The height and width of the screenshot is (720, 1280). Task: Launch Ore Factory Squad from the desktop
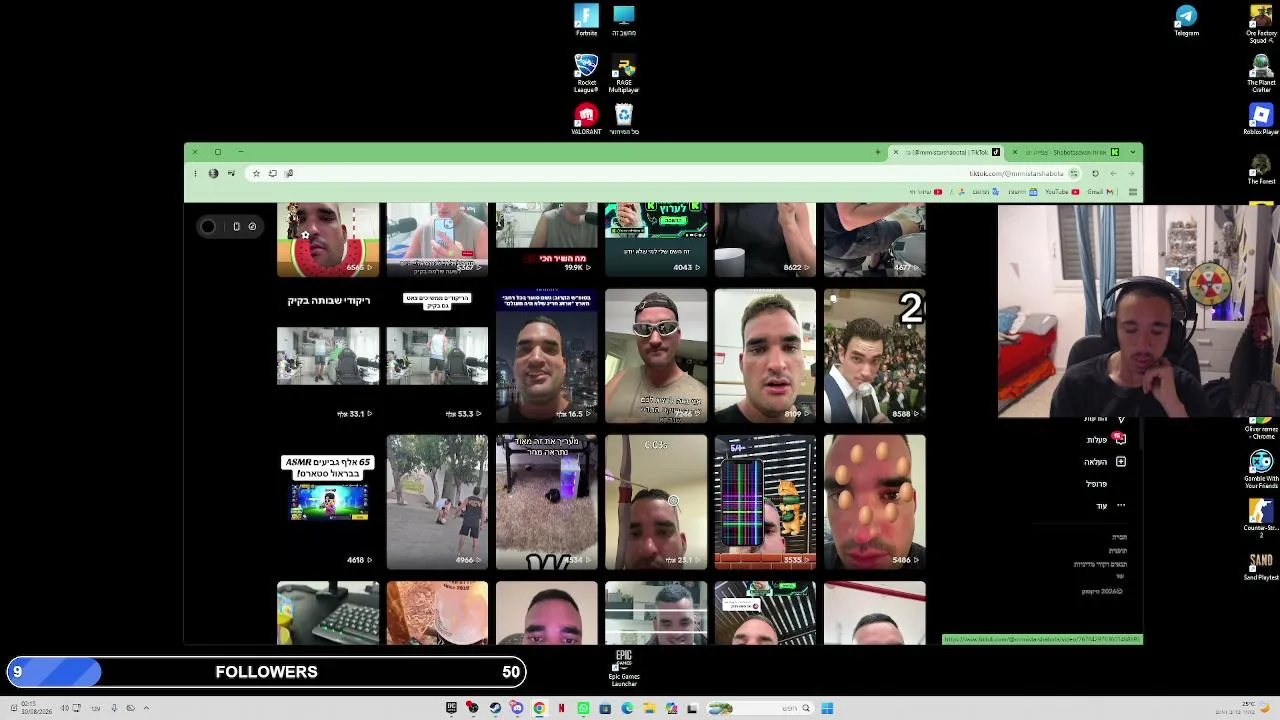(1260, 24)
